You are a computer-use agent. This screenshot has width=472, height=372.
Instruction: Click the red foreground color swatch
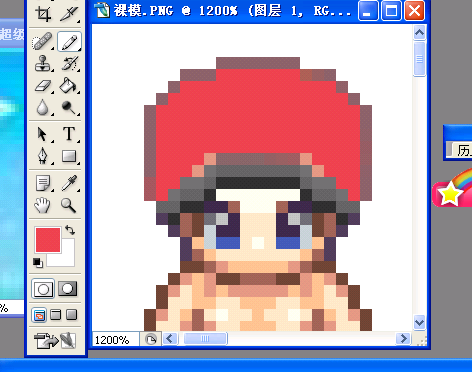click(48, 240)
